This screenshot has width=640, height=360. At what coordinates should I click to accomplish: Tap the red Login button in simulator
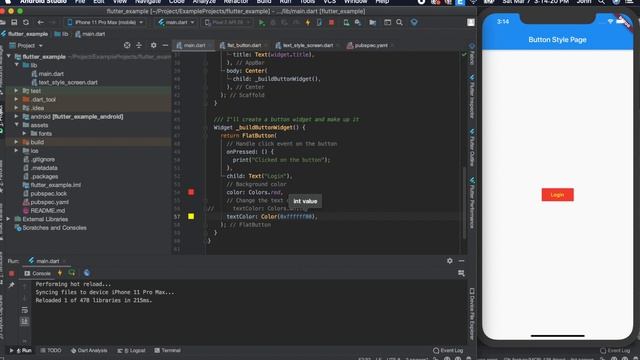558,195
